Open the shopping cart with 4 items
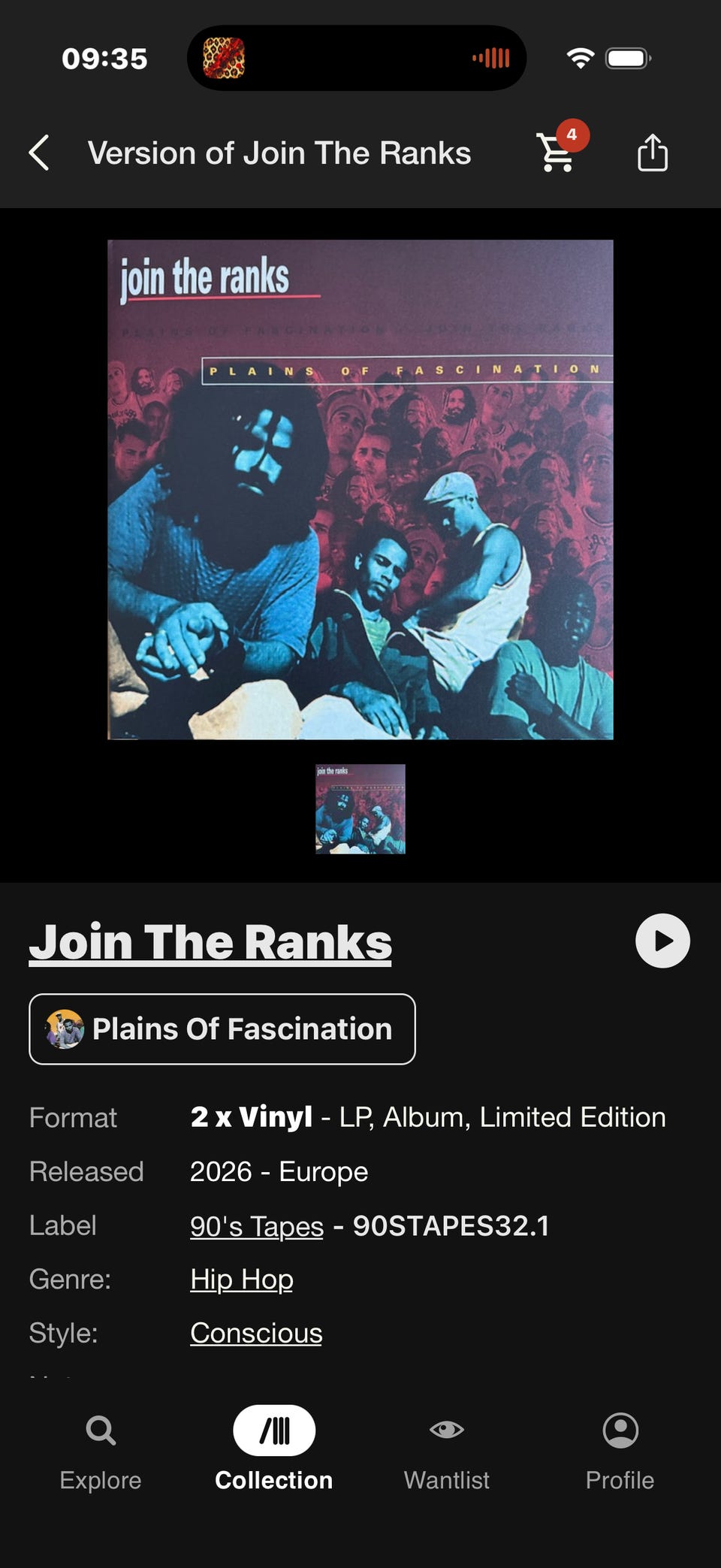The height and width of the screenshot is (1568, 721). [557, 153]
